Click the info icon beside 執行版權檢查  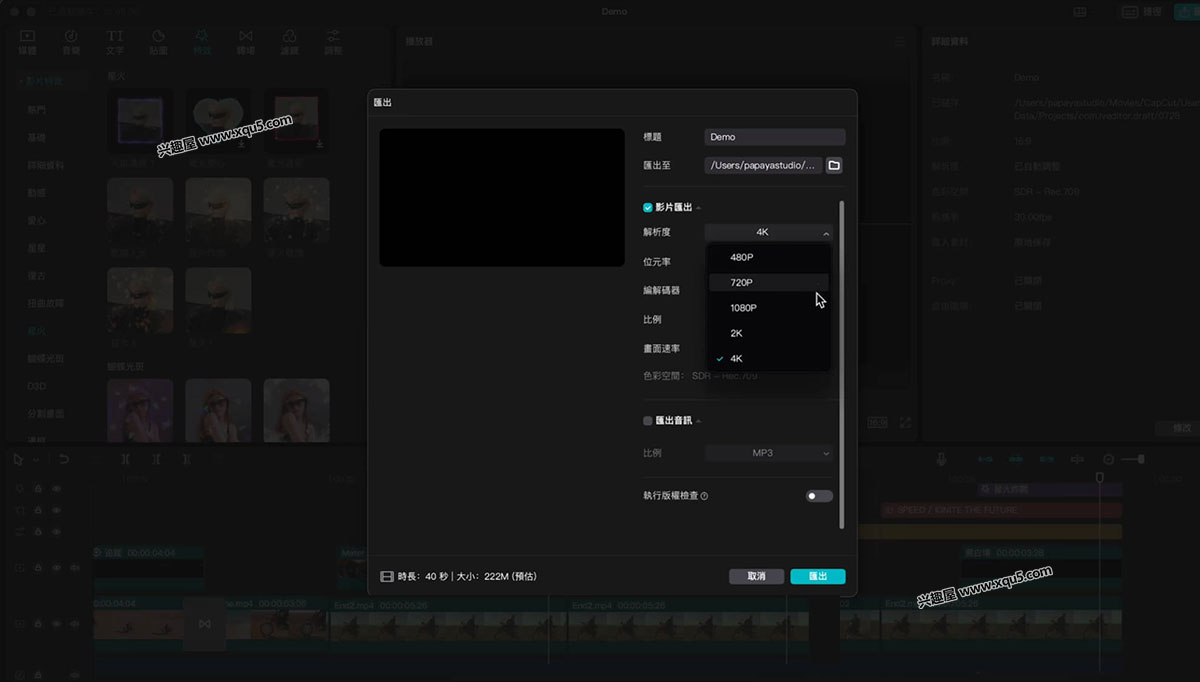tap(705, 496)
